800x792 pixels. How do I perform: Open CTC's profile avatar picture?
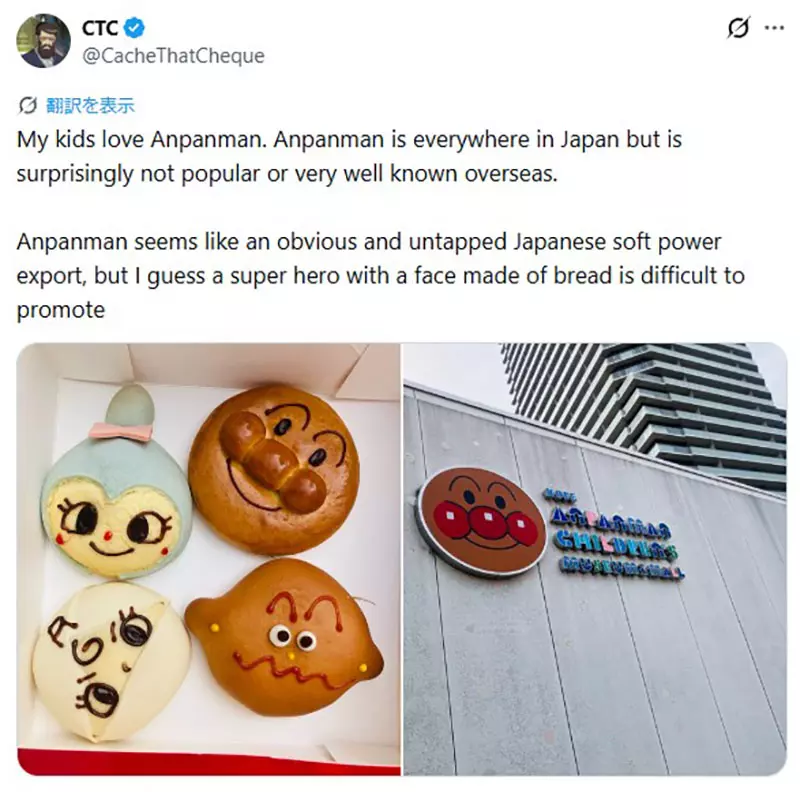43,41
